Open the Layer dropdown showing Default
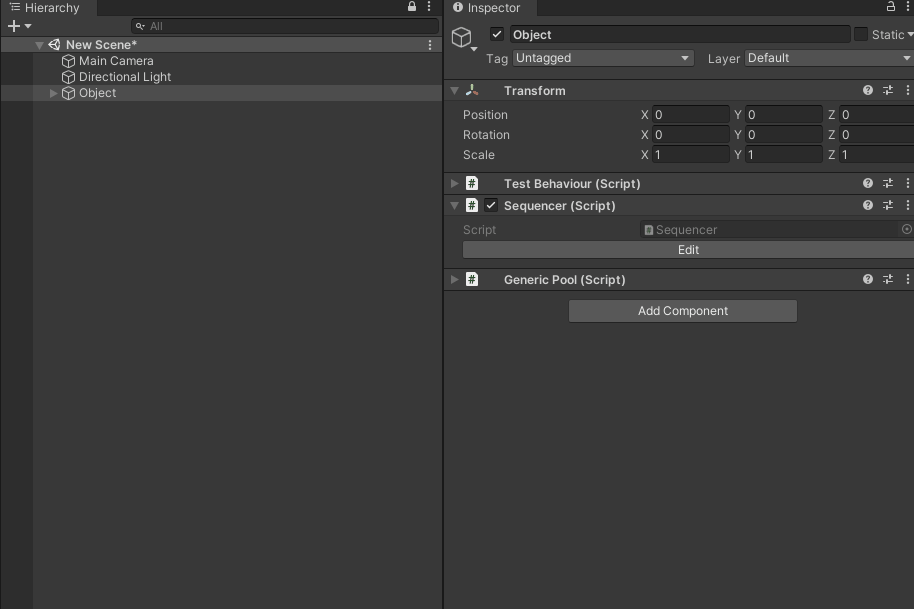914x609 pixels. 829,58
